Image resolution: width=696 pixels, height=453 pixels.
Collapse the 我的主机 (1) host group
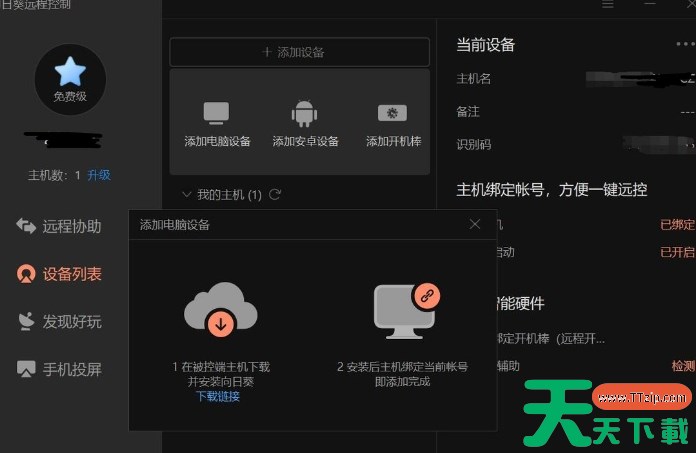186,194
